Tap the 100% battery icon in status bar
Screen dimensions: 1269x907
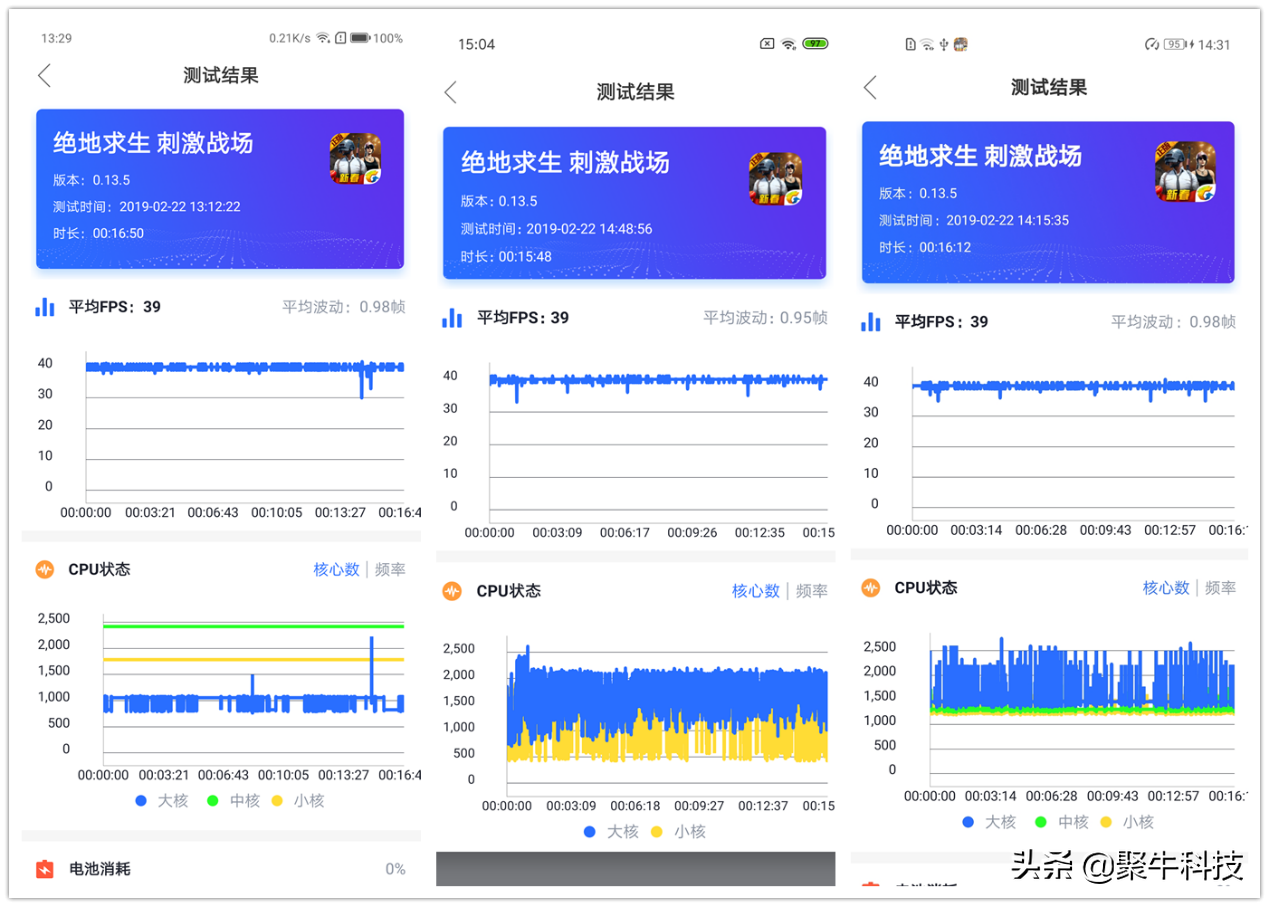click(x=359, y=38)
